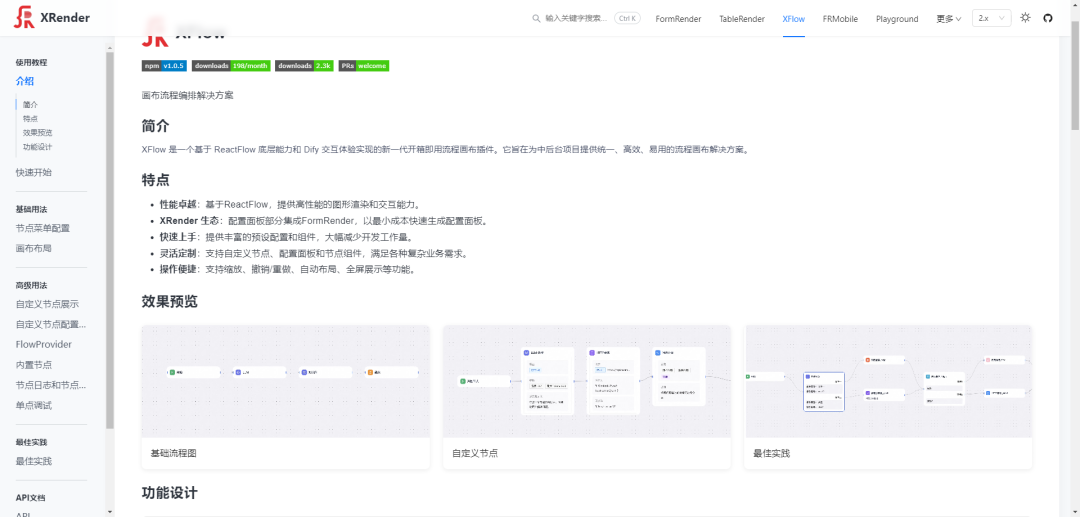Click the sidebar vertical scrollbar
Image resolution: width=1080 pixels, height=517 pixels.
tap(110, 240)
